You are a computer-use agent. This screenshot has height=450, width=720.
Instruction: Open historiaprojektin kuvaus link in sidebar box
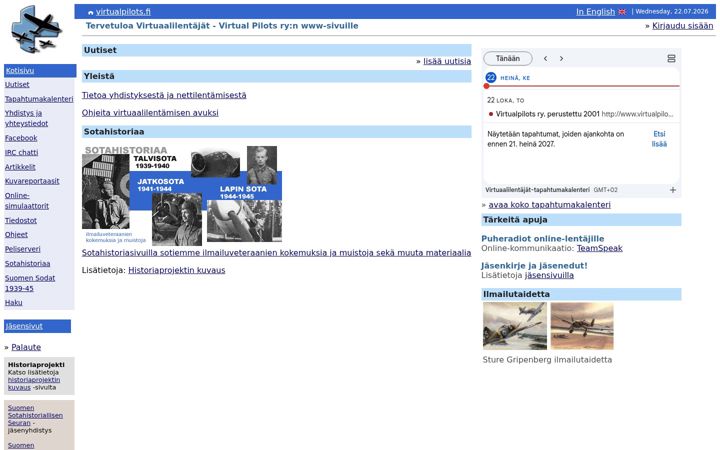(34, 383)
